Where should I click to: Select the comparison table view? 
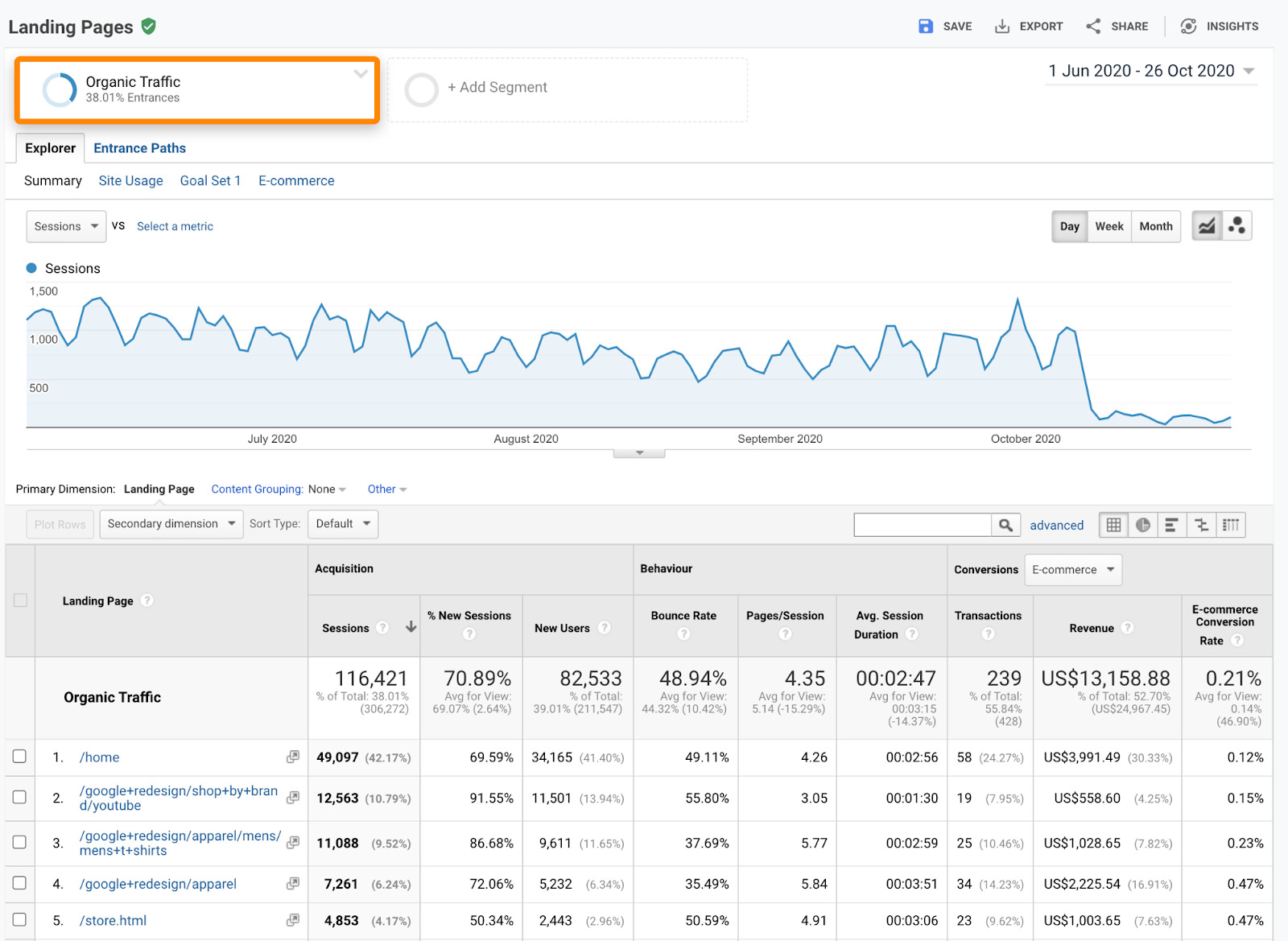[1201, 525]
